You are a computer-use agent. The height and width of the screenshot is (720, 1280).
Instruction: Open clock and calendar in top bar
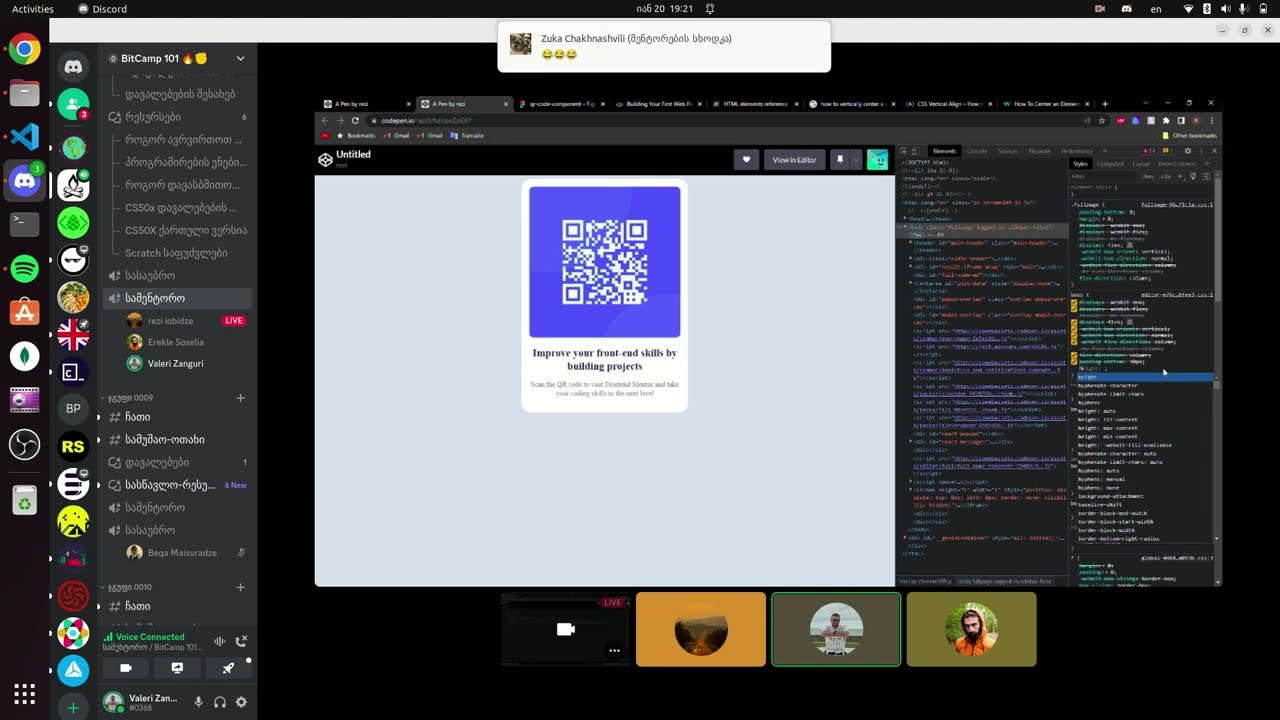pyautogui.click(x=664, y=9)
